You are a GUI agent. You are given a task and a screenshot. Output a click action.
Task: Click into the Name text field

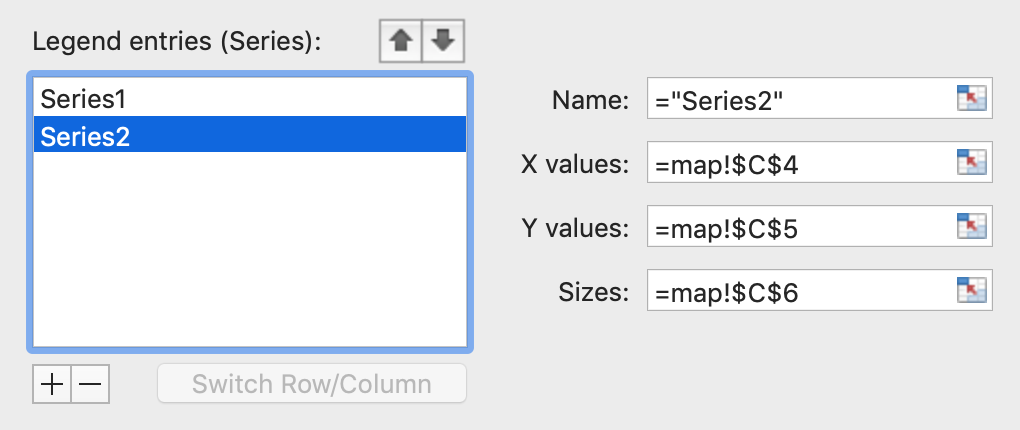pos(800,98)
